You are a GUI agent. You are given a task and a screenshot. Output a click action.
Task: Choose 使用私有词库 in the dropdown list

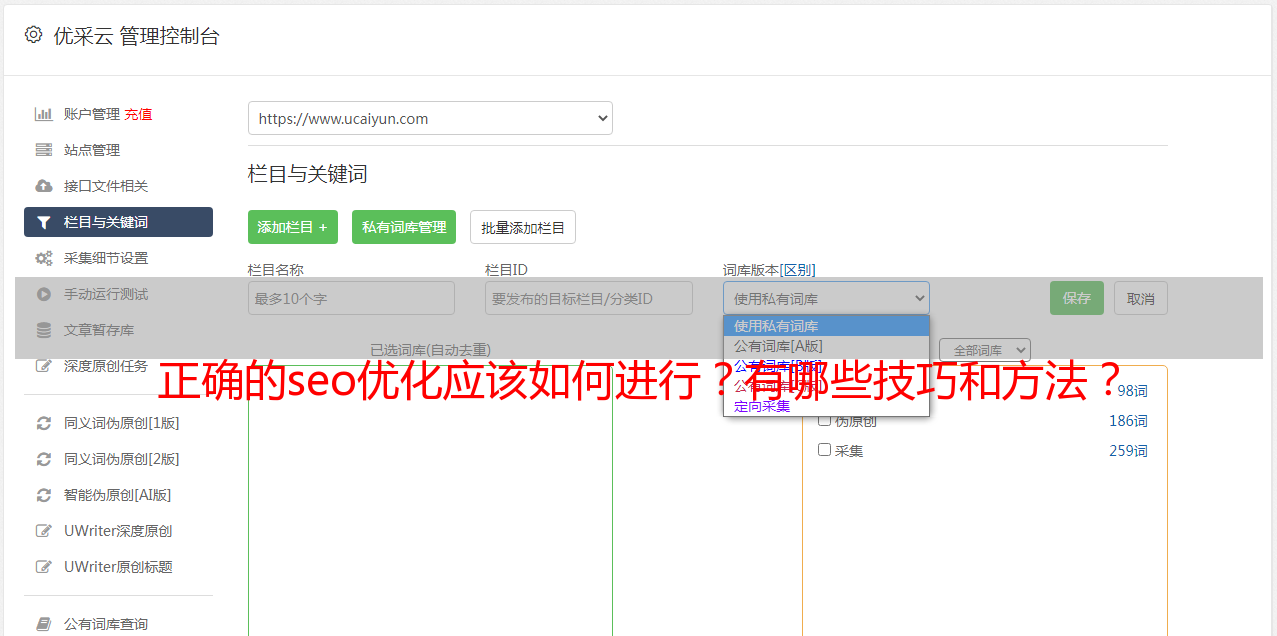pyautogui.click(x=826, y=326)
